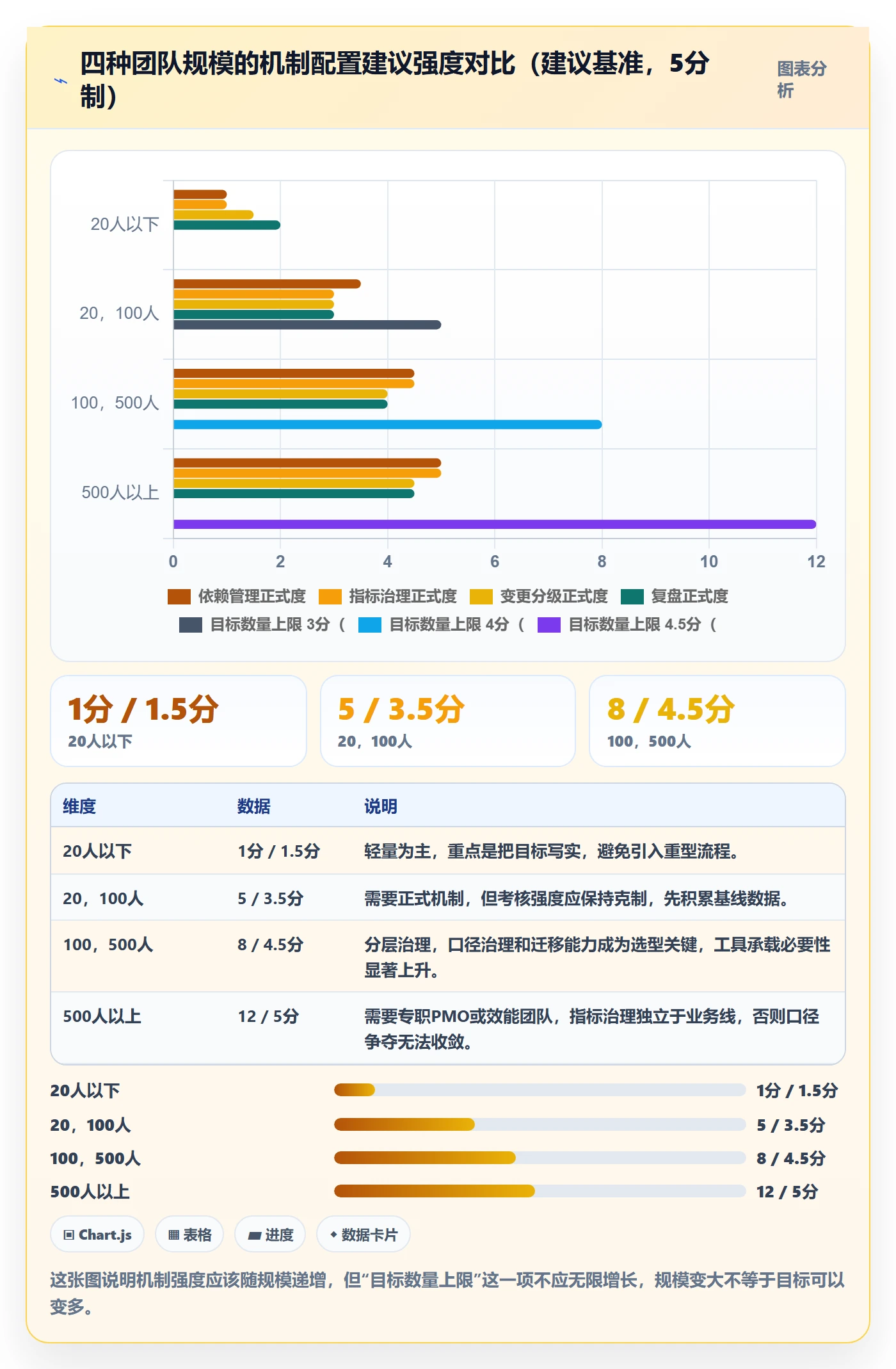The width and height of the screenshot is (896, 1369).
Task: Click the x-axis tick label 12
Action: coord(816,562)
